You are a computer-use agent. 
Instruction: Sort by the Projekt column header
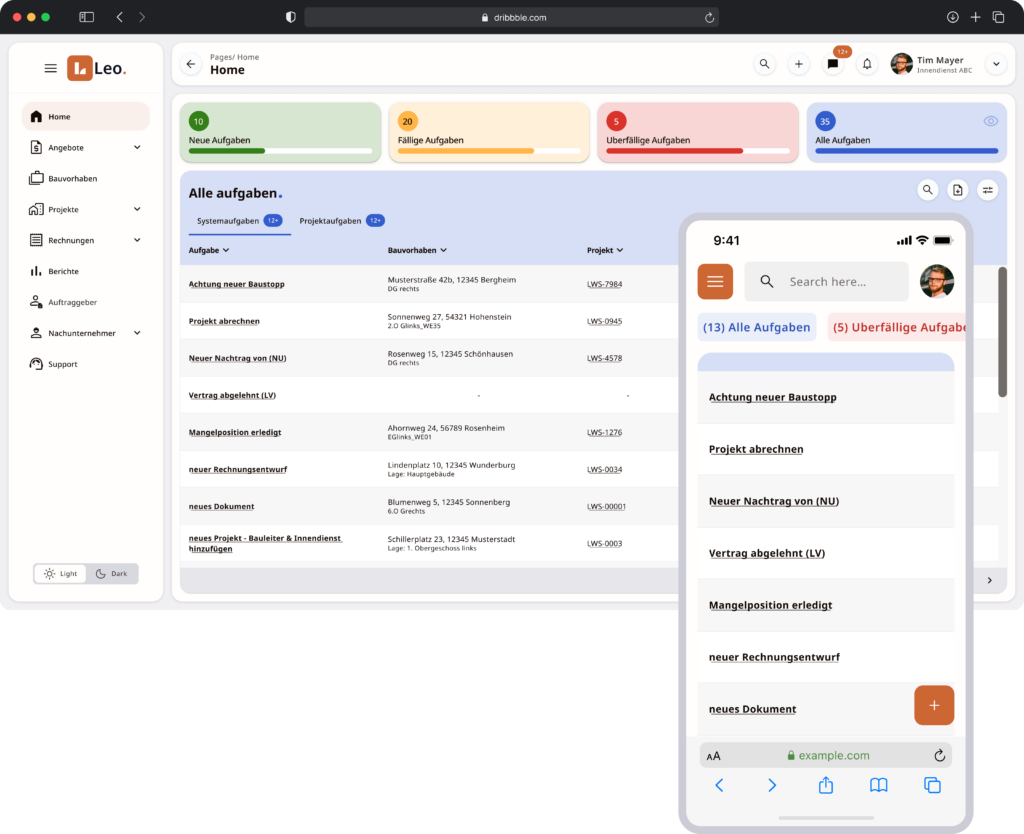[605, 250]
